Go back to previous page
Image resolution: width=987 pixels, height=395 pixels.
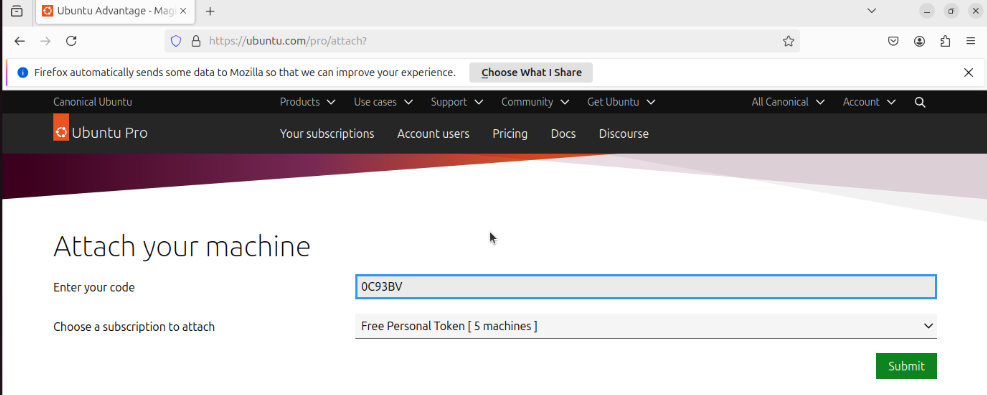(20, 41)
